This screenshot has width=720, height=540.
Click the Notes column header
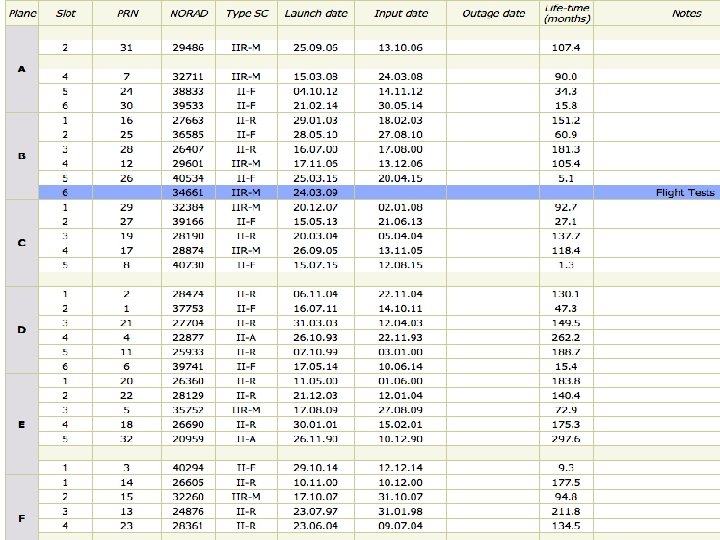[686, 13]
